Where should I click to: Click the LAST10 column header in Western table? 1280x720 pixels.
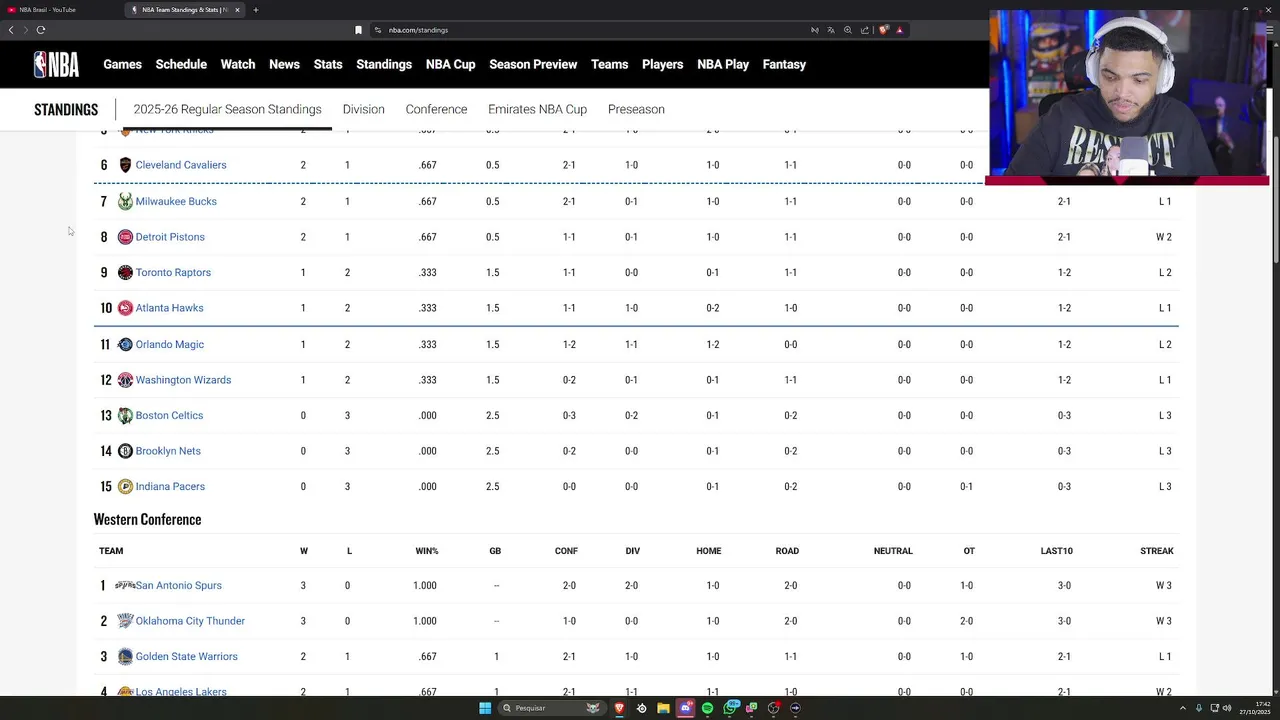pos(1056,551)
